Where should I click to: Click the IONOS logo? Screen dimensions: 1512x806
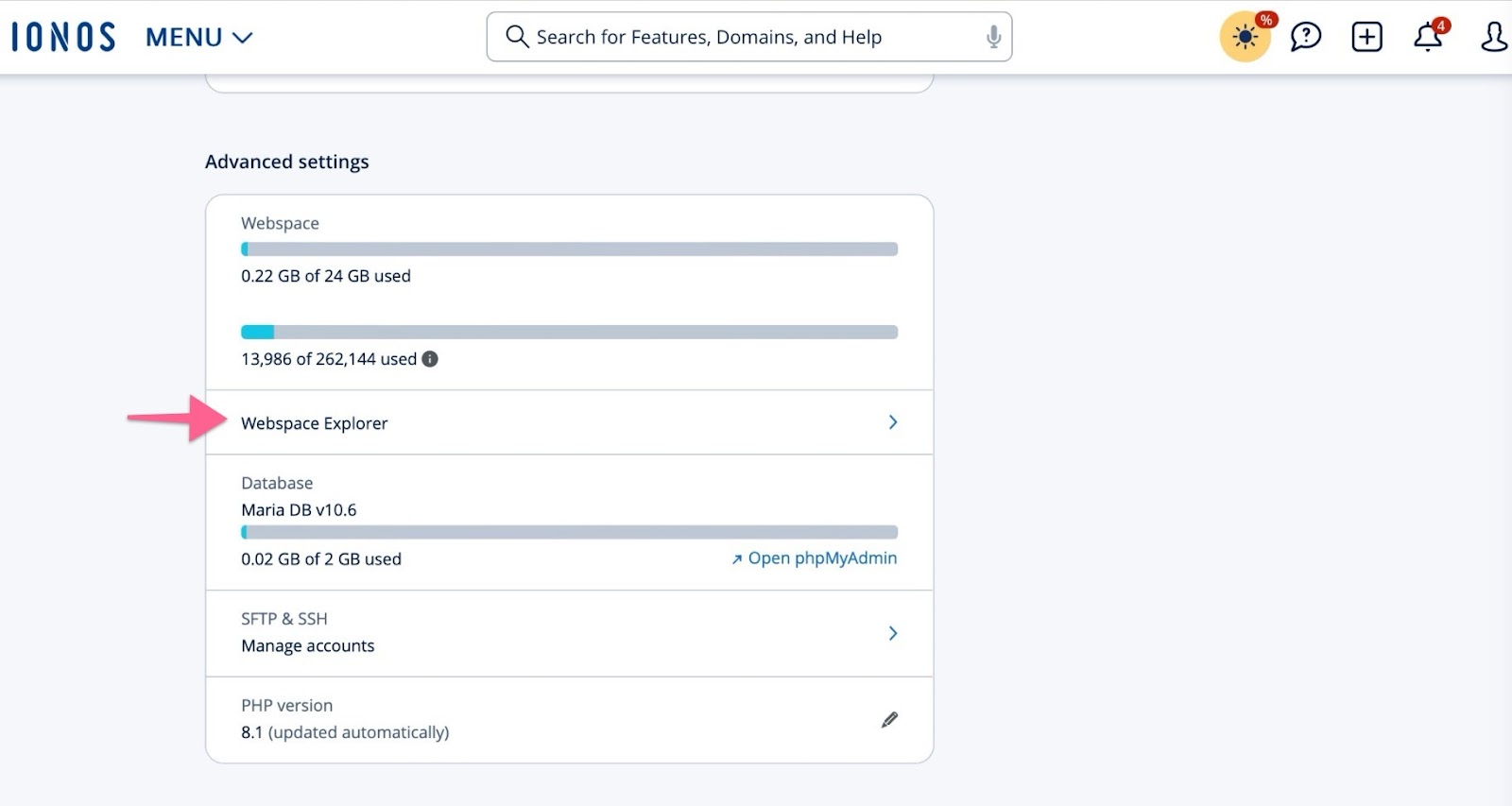coord(63,37)
